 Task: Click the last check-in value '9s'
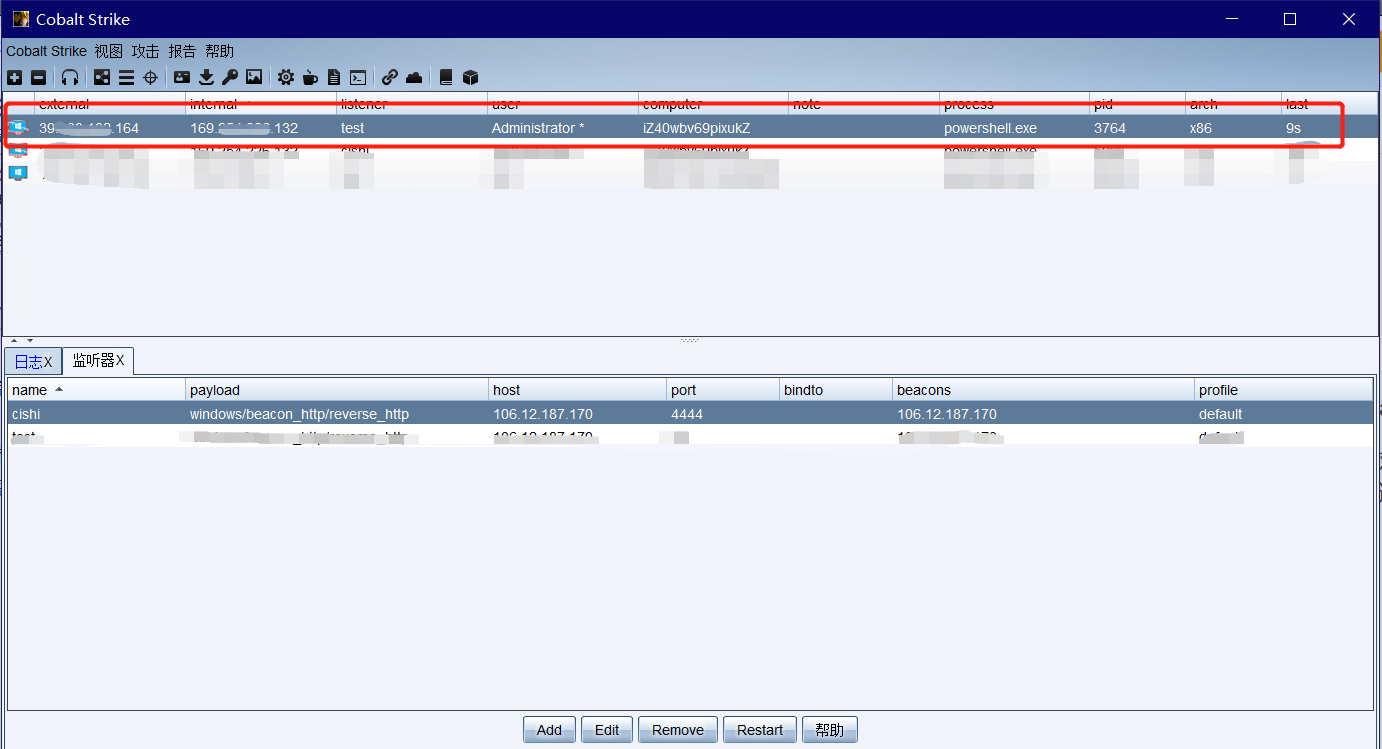[x=1293, y=128]
